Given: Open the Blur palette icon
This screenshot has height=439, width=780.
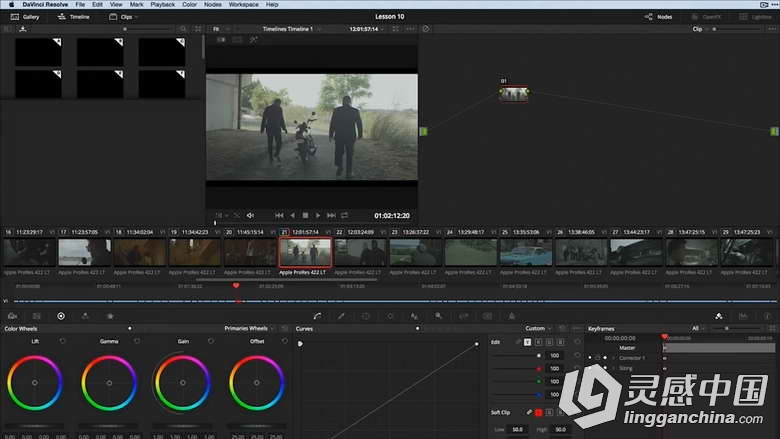Looking at the screenshot, I should coord(414,316).
